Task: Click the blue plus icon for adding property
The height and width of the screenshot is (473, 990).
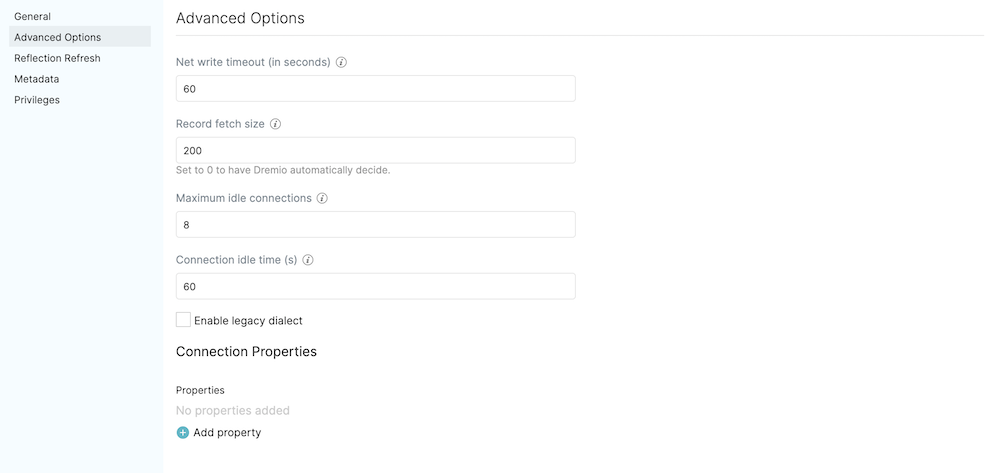Action: click(x=182, y=433)
